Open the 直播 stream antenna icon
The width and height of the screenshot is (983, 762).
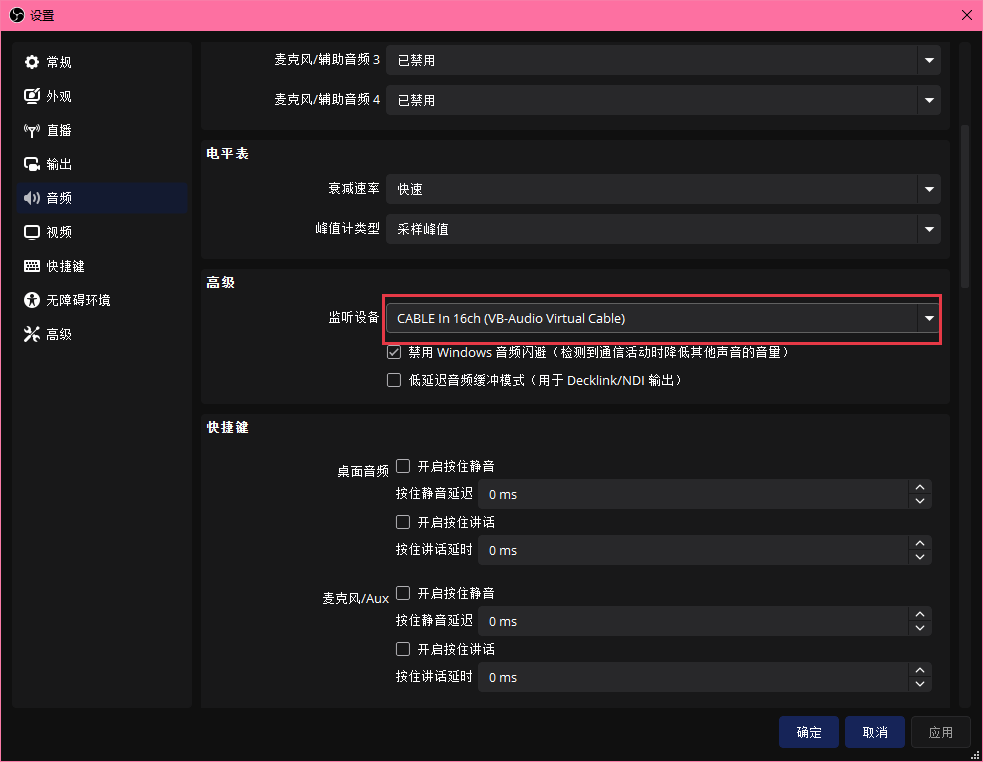pyautogui.click(x=32, y=130)
